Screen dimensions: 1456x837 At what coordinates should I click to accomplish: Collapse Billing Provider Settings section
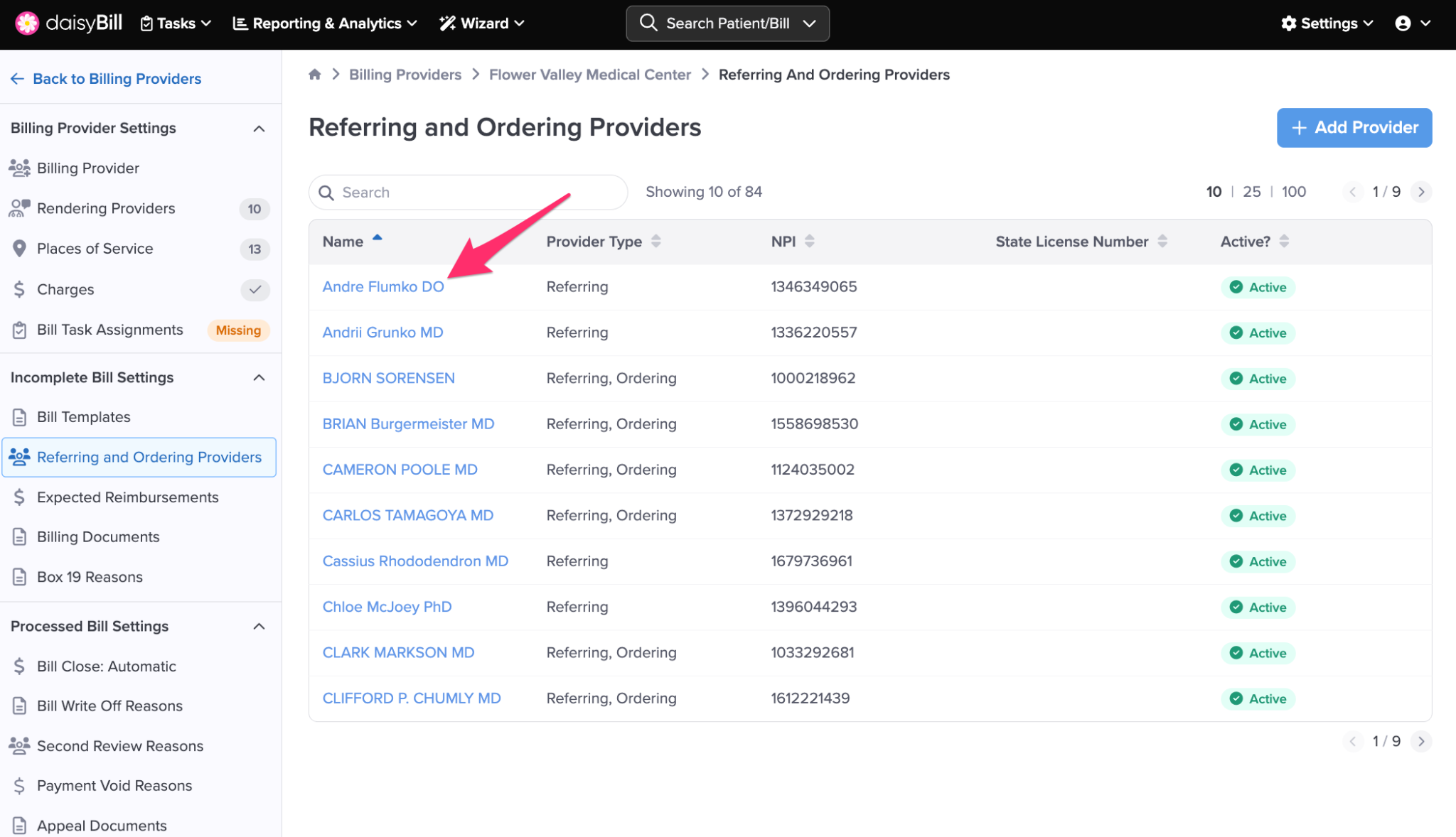[x=259, y=129]
